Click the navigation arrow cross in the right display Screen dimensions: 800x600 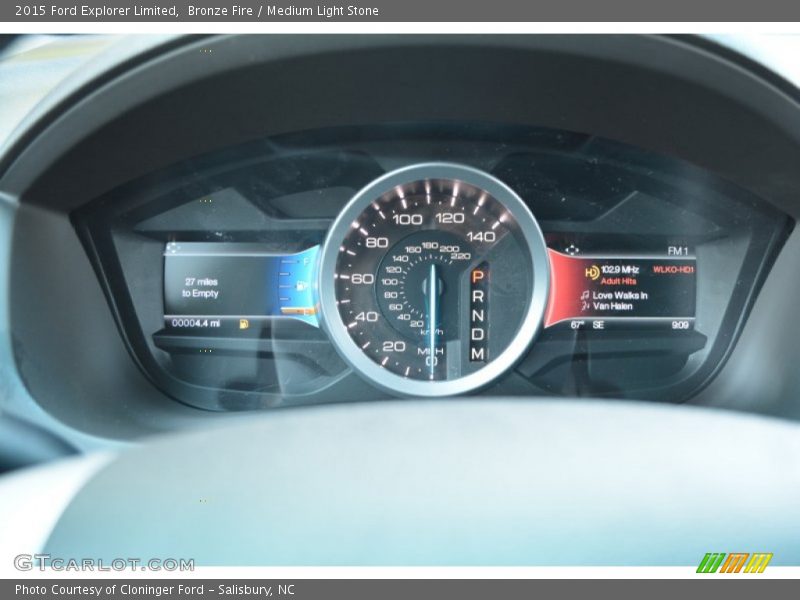point(572,250)
